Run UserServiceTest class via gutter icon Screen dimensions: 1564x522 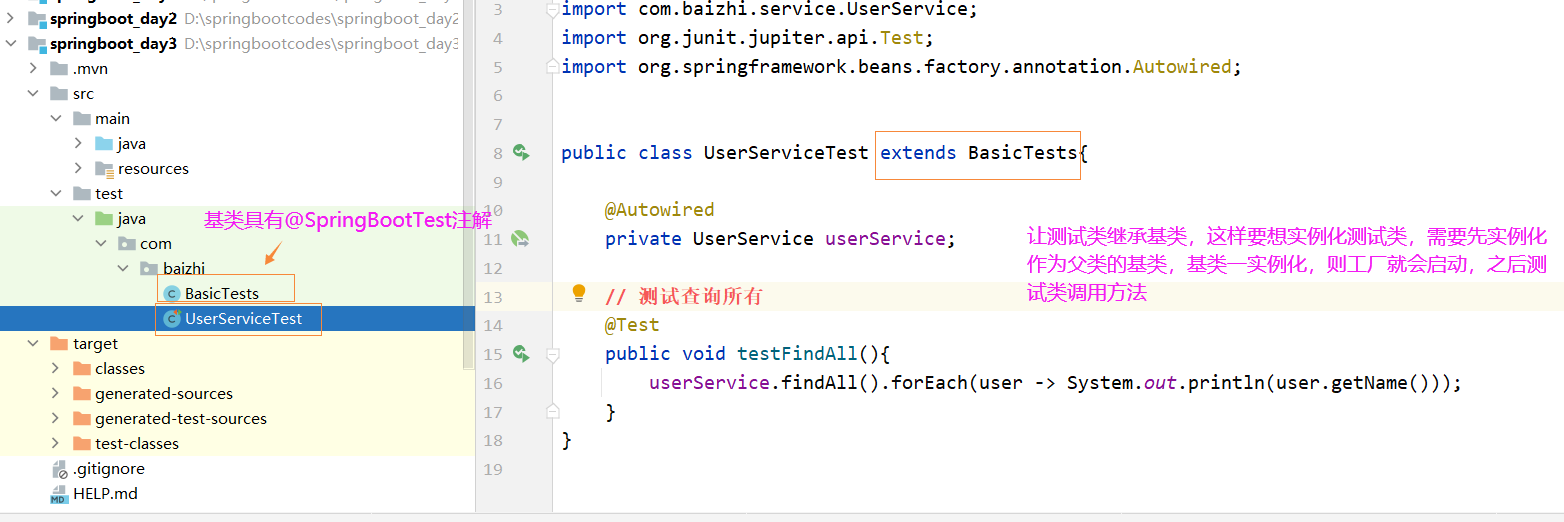(x=520, y=152)
